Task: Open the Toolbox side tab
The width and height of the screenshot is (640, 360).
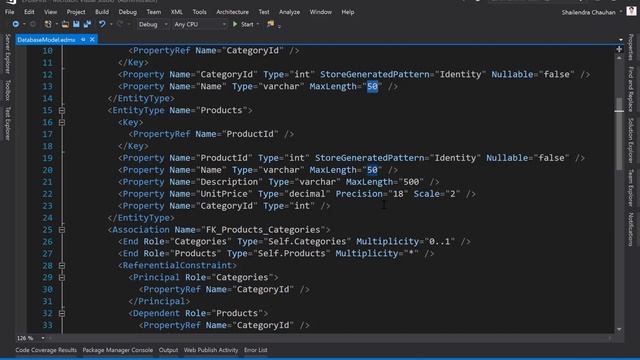Action: 7,90
